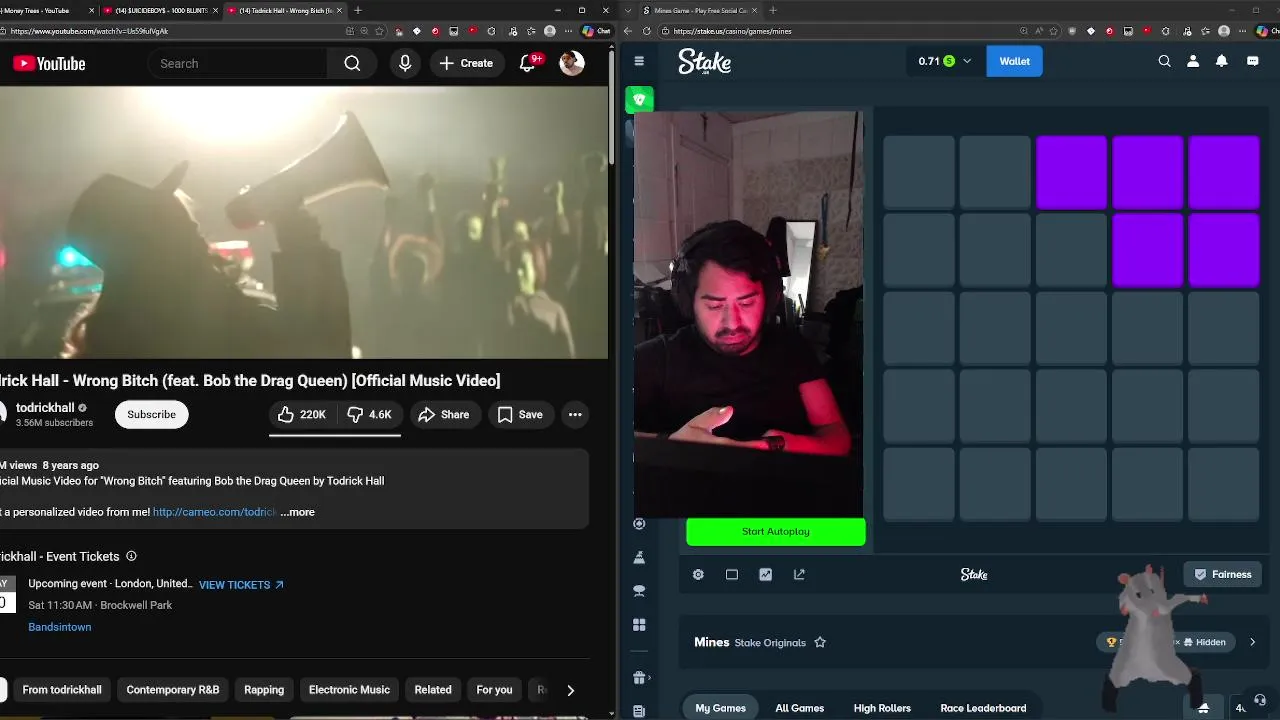This screenshot has height=720, width=1280.
Task: Open Fairness dialog
Action: (1222, 574)
